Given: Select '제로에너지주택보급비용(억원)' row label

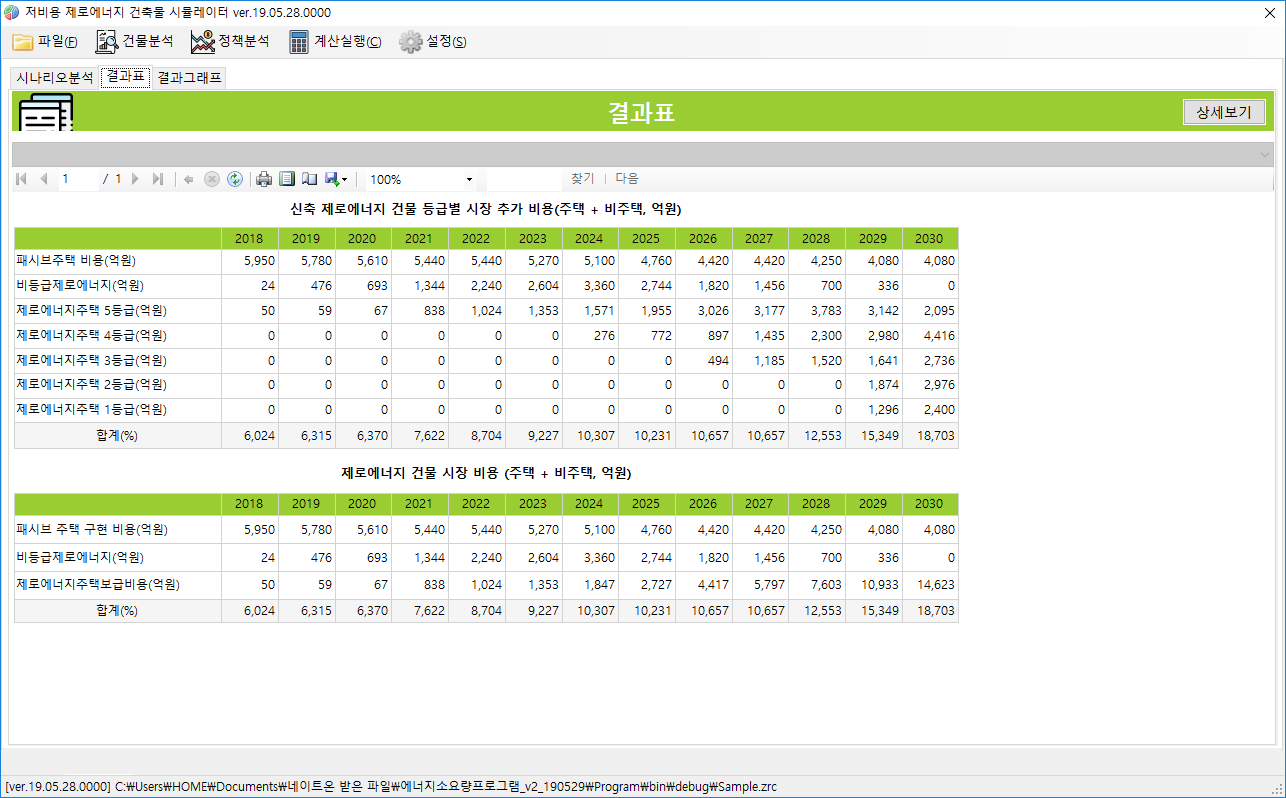Looking at the screenshot, I should pyautogui.click(x=98, y=584).
